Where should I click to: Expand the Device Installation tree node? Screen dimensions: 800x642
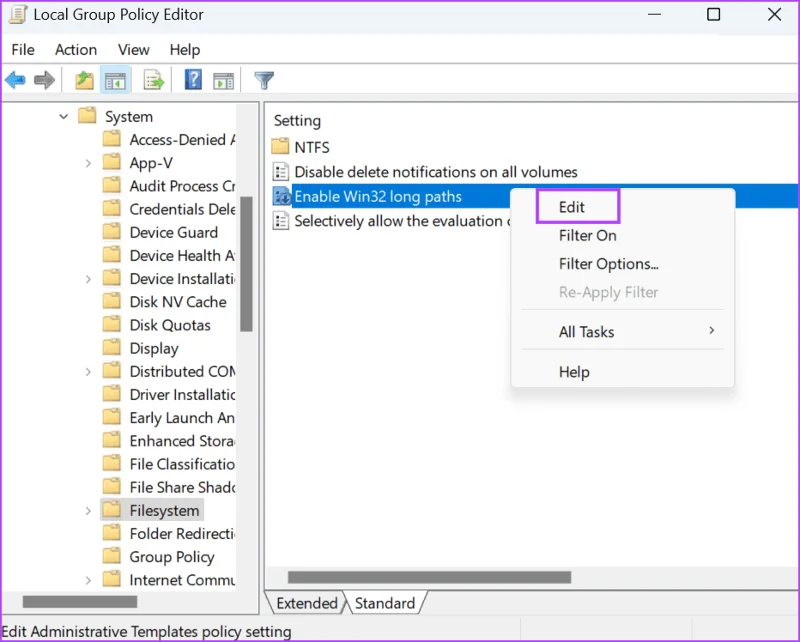tap(88, 279)
